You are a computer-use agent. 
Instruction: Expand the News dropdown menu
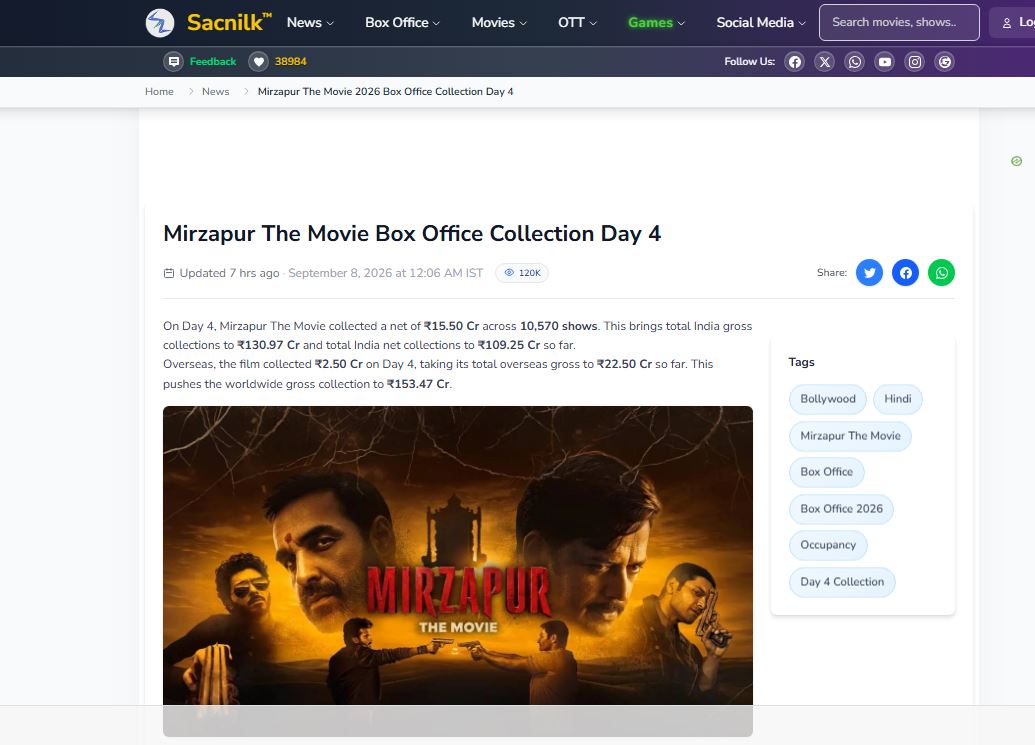310,22
